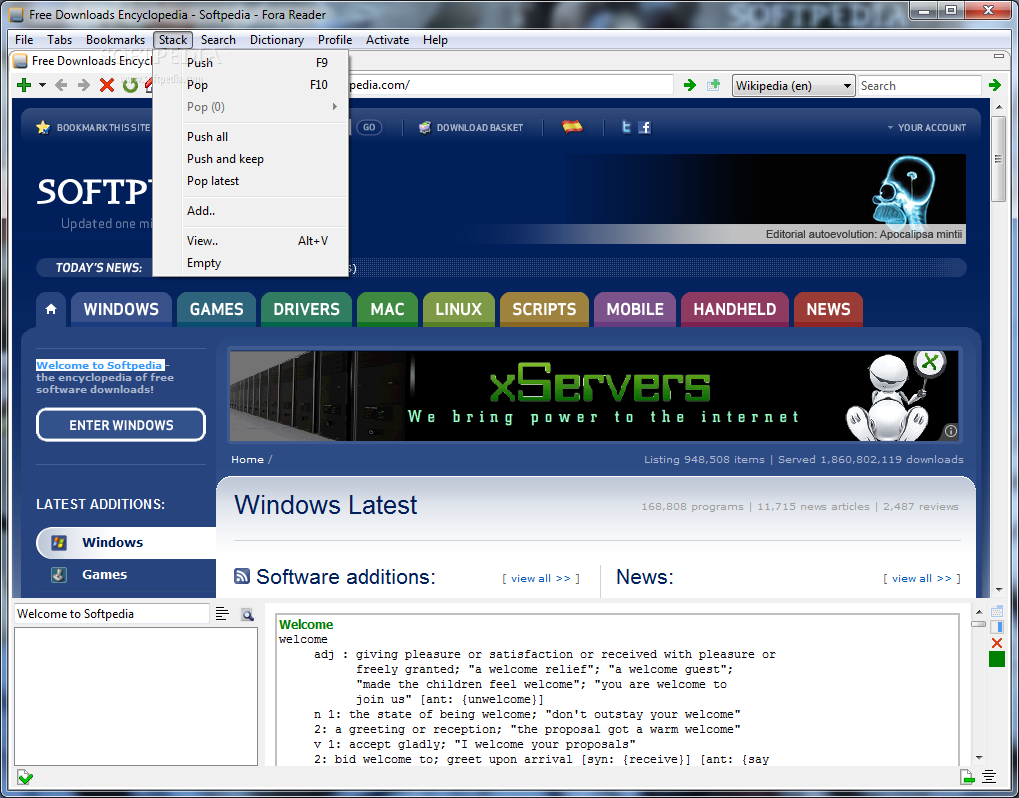Click the Bookmark This Site star icon
This screenshot has height=798, width=1019.
pos(43,127)
